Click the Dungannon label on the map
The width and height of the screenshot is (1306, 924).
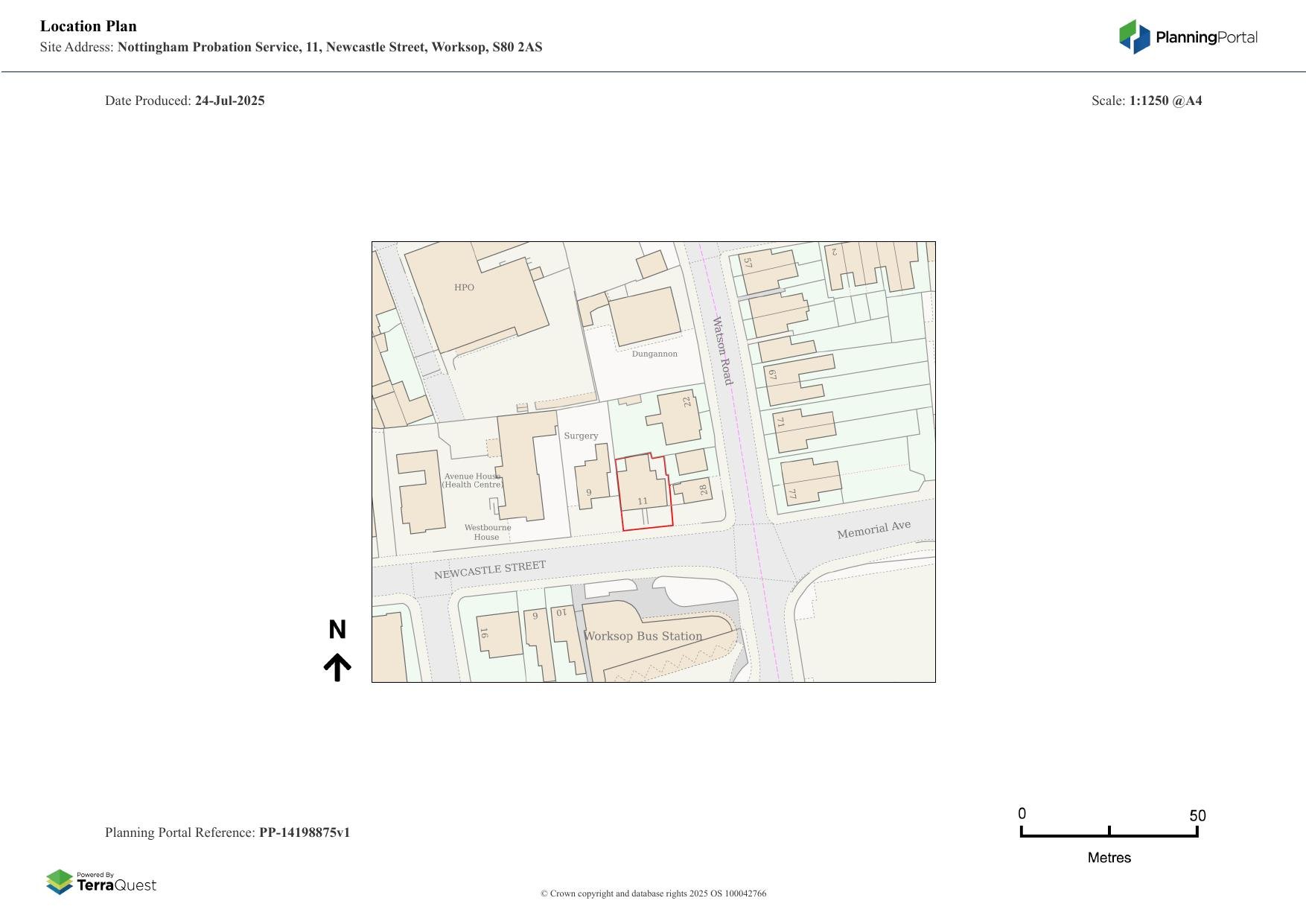654,354
